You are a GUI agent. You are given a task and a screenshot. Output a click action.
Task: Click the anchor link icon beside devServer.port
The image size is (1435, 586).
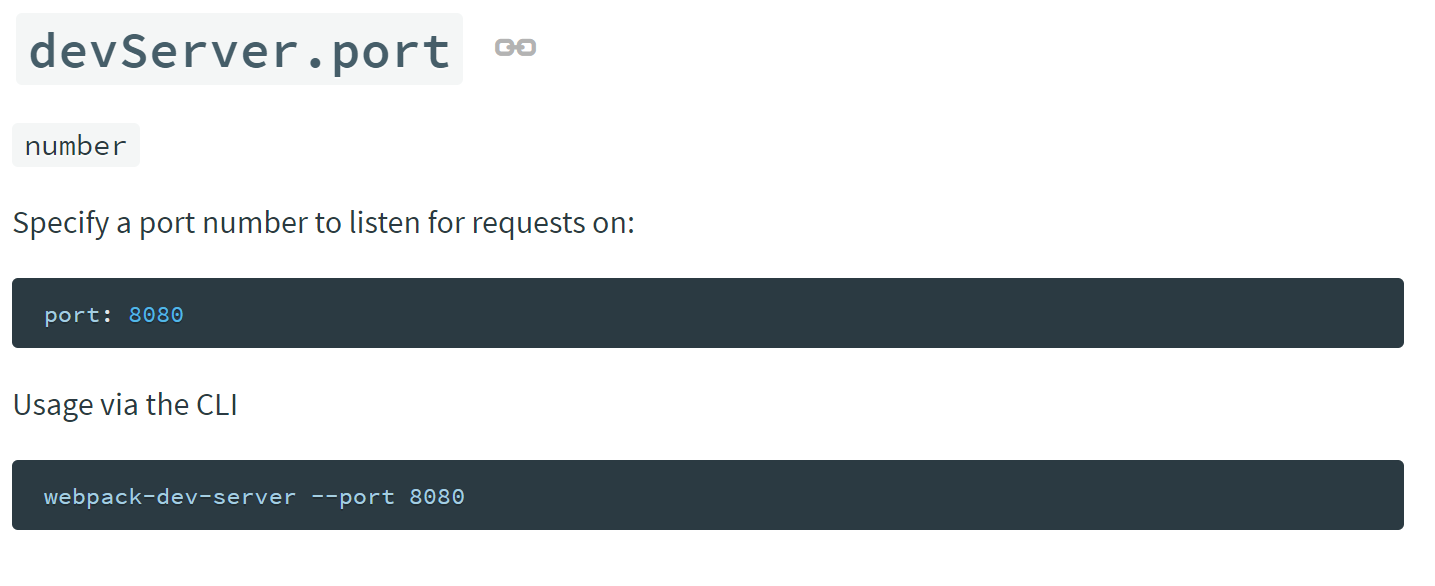point(515,48)
